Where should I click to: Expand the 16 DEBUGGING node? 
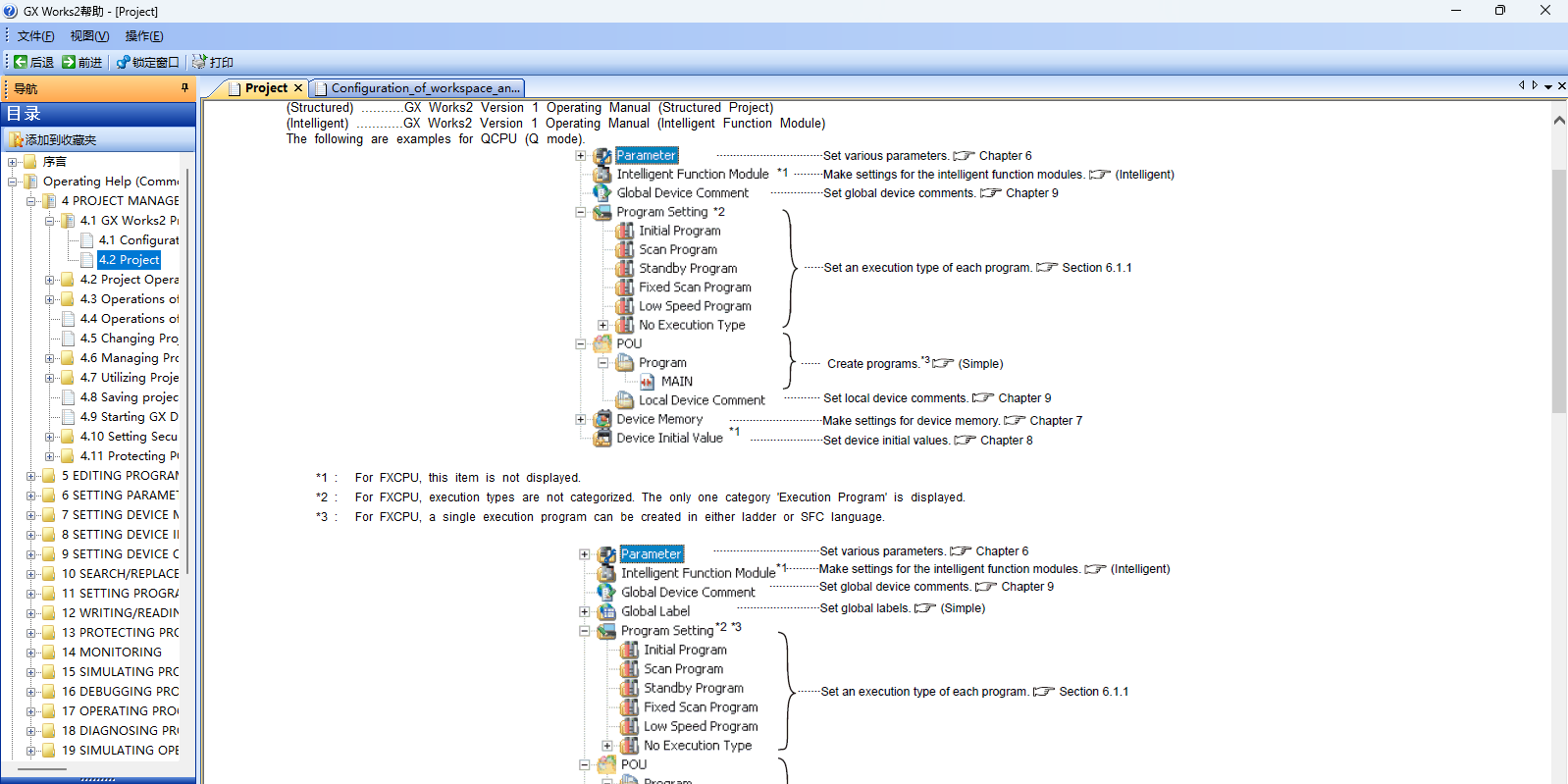(x=31, y=692)
